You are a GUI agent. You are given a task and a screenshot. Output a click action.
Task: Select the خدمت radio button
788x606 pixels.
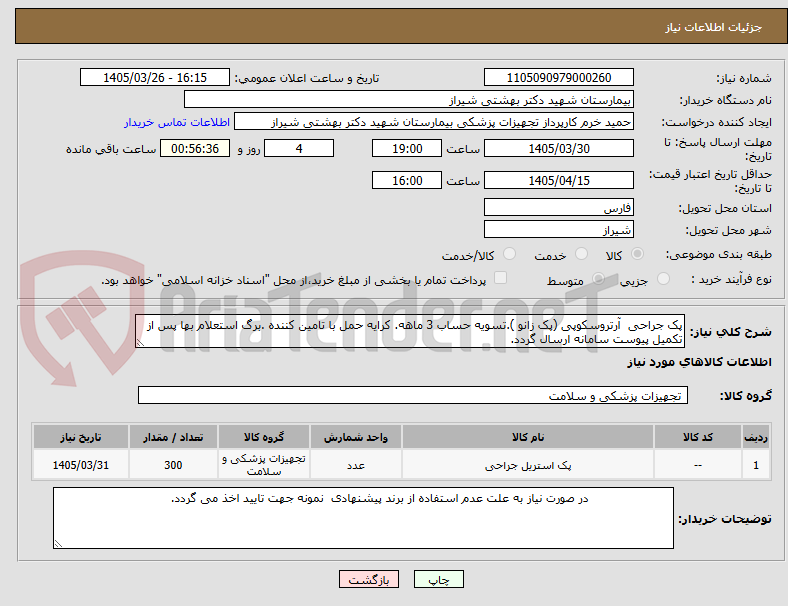pos(581,254)
